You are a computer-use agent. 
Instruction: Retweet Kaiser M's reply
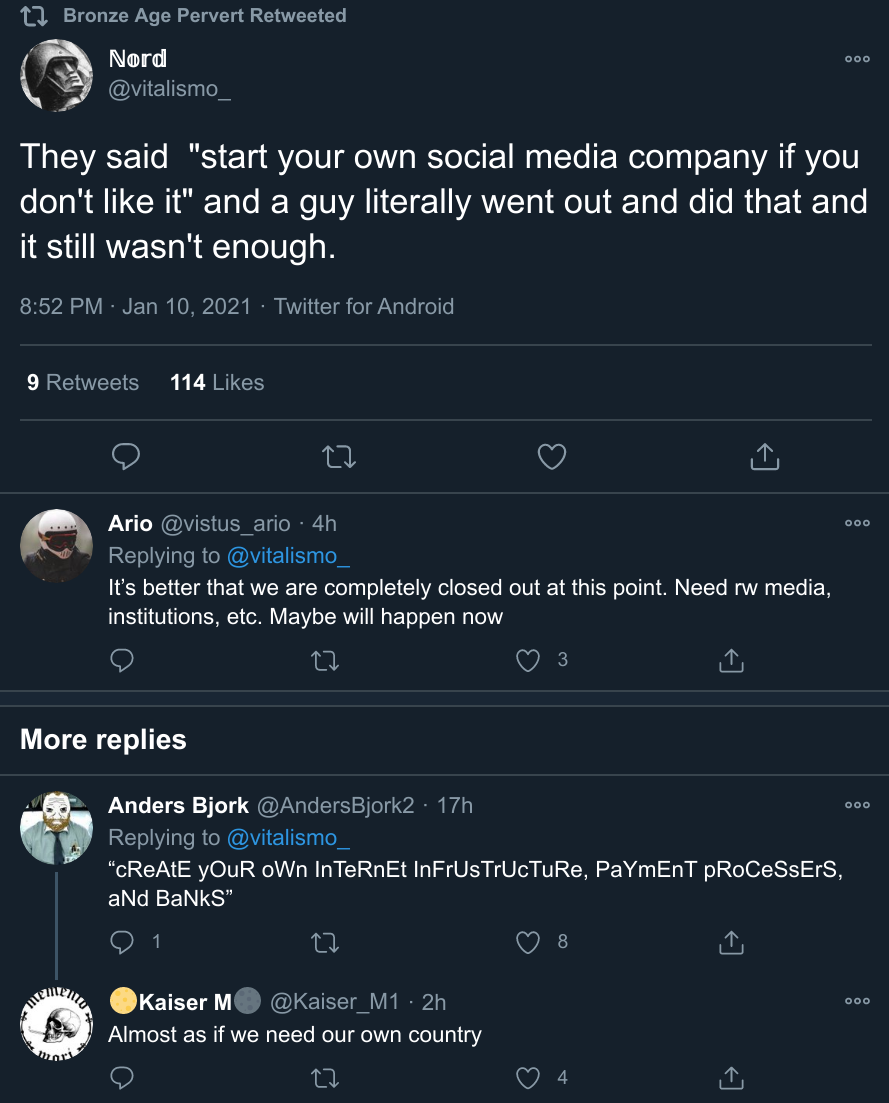(325, 1077)
